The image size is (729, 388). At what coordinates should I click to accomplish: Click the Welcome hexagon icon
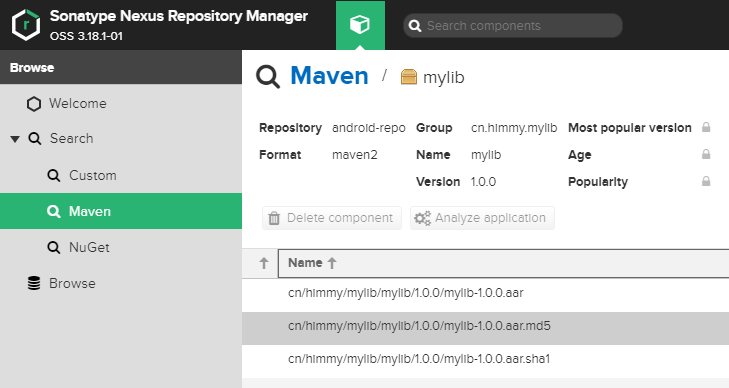33,104
